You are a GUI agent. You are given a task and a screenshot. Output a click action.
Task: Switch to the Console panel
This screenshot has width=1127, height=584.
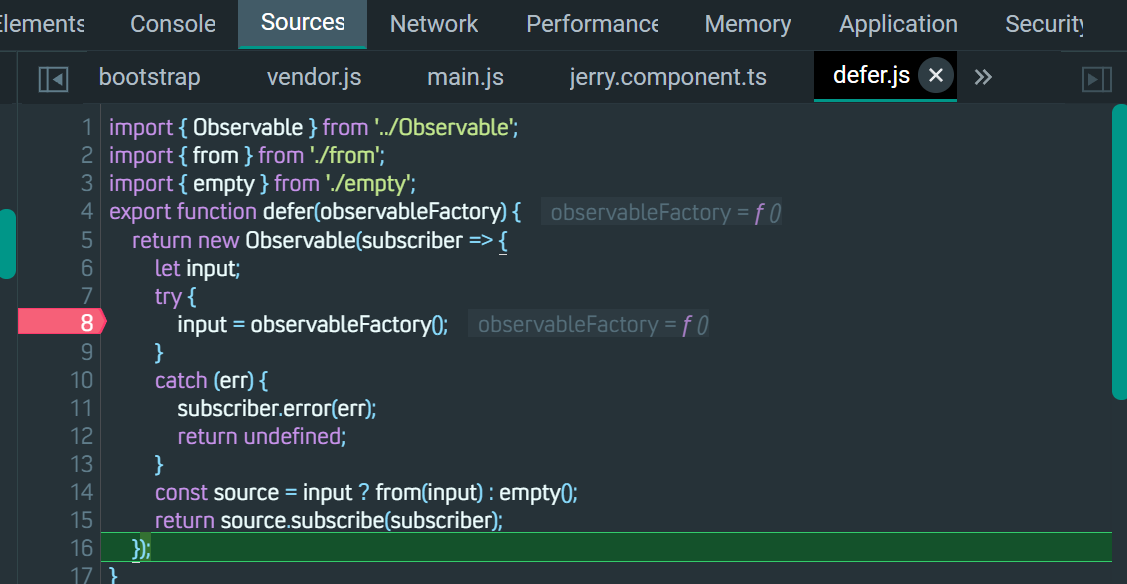173,24
